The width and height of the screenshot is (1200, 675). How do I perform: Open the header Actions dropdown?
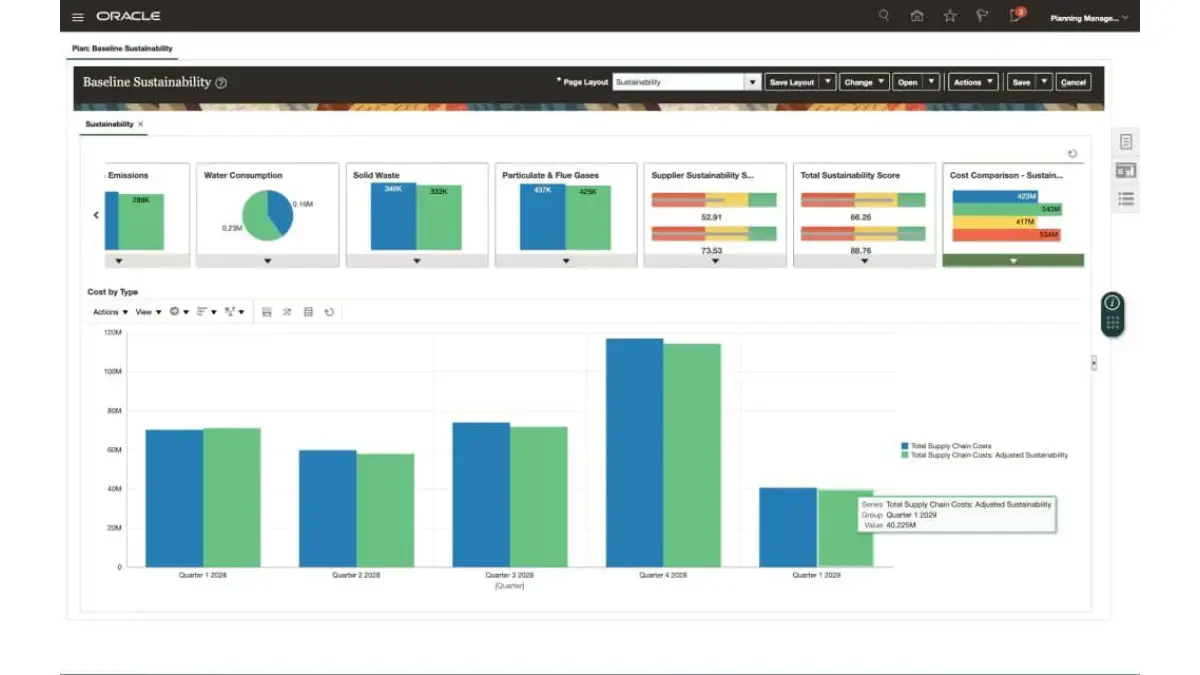[x=973, y=82]
